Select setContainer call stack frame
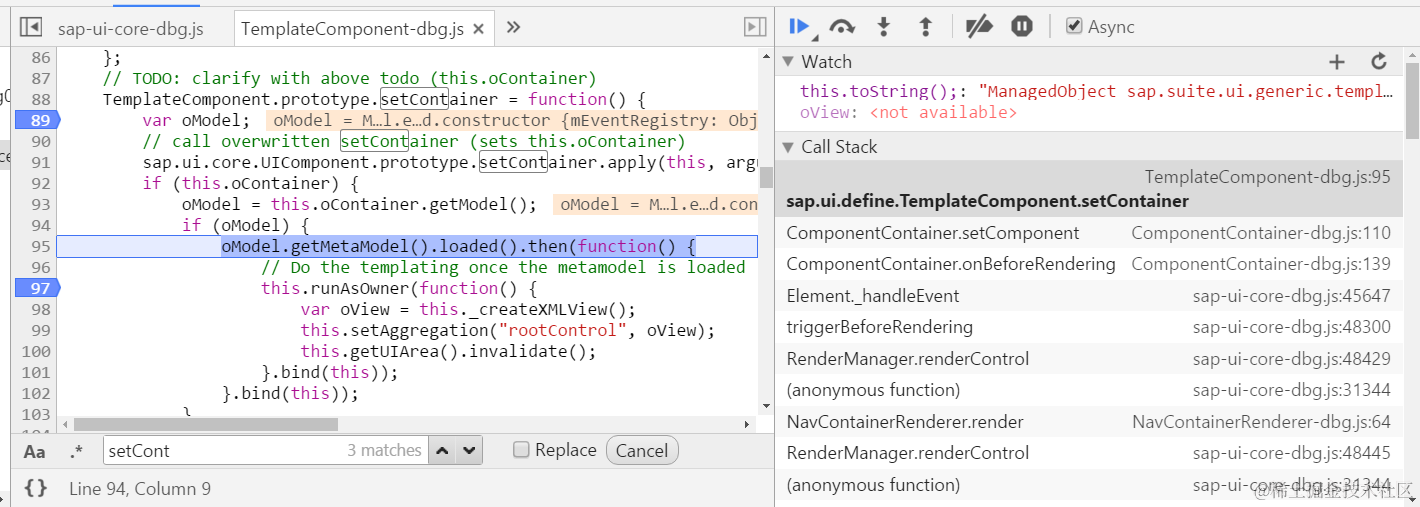 (x=1089, y=189)
